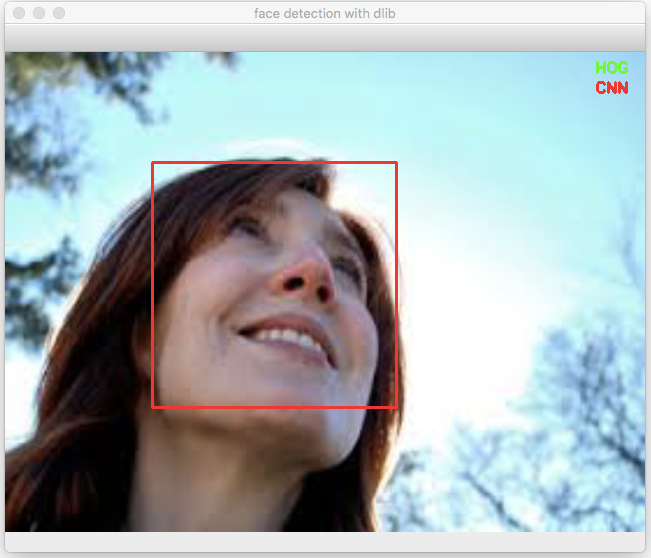Image resolution: width=651 pixels, height=558 pixels.
Task: Click the woman's visible eye
Action: tap(247, 226)
